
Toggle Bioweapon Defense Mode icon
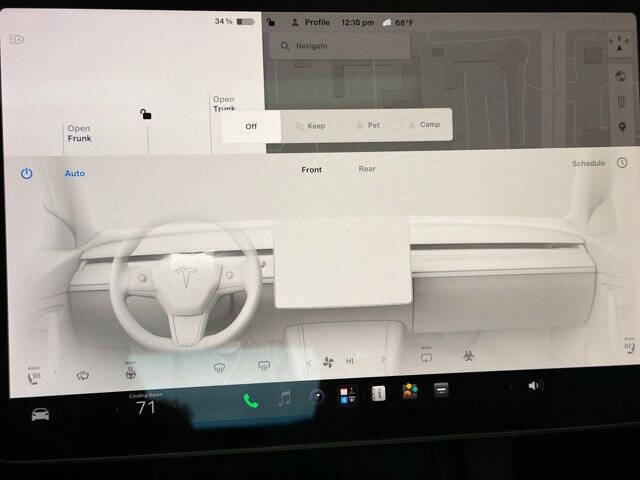coord(469,356)
